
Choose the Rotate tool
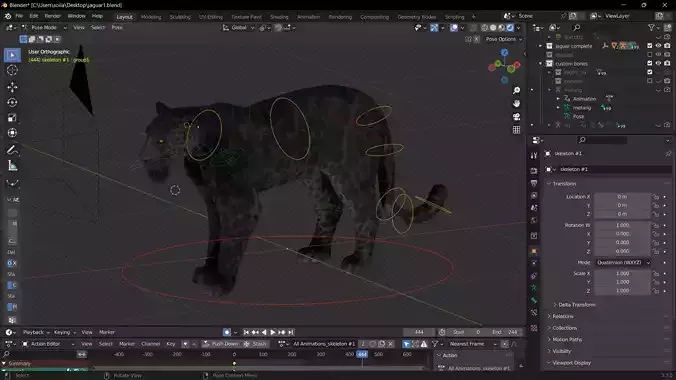[x=12, y=102]
